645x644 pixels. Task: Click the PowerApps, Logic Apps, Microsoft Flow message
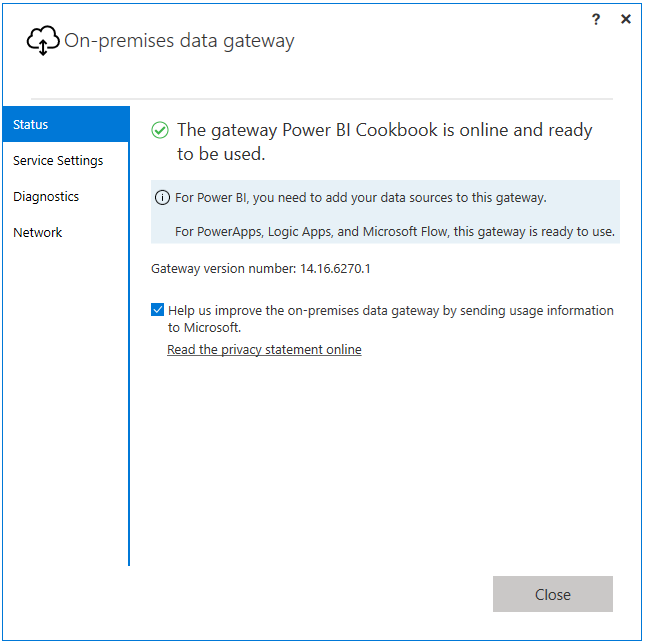point(395,232)
